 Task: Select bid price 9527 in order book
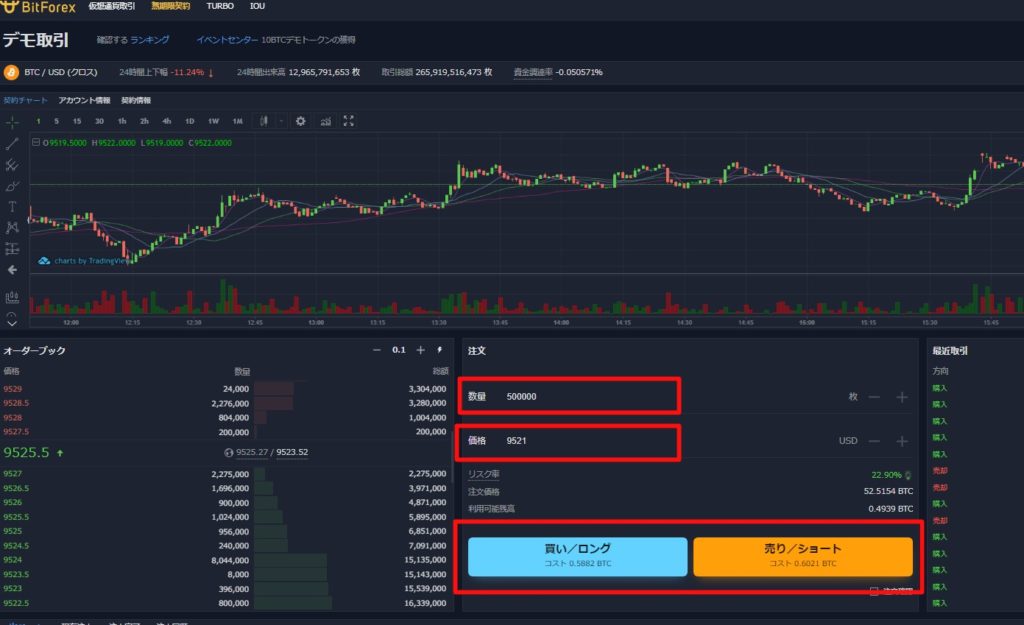point(12,473)
